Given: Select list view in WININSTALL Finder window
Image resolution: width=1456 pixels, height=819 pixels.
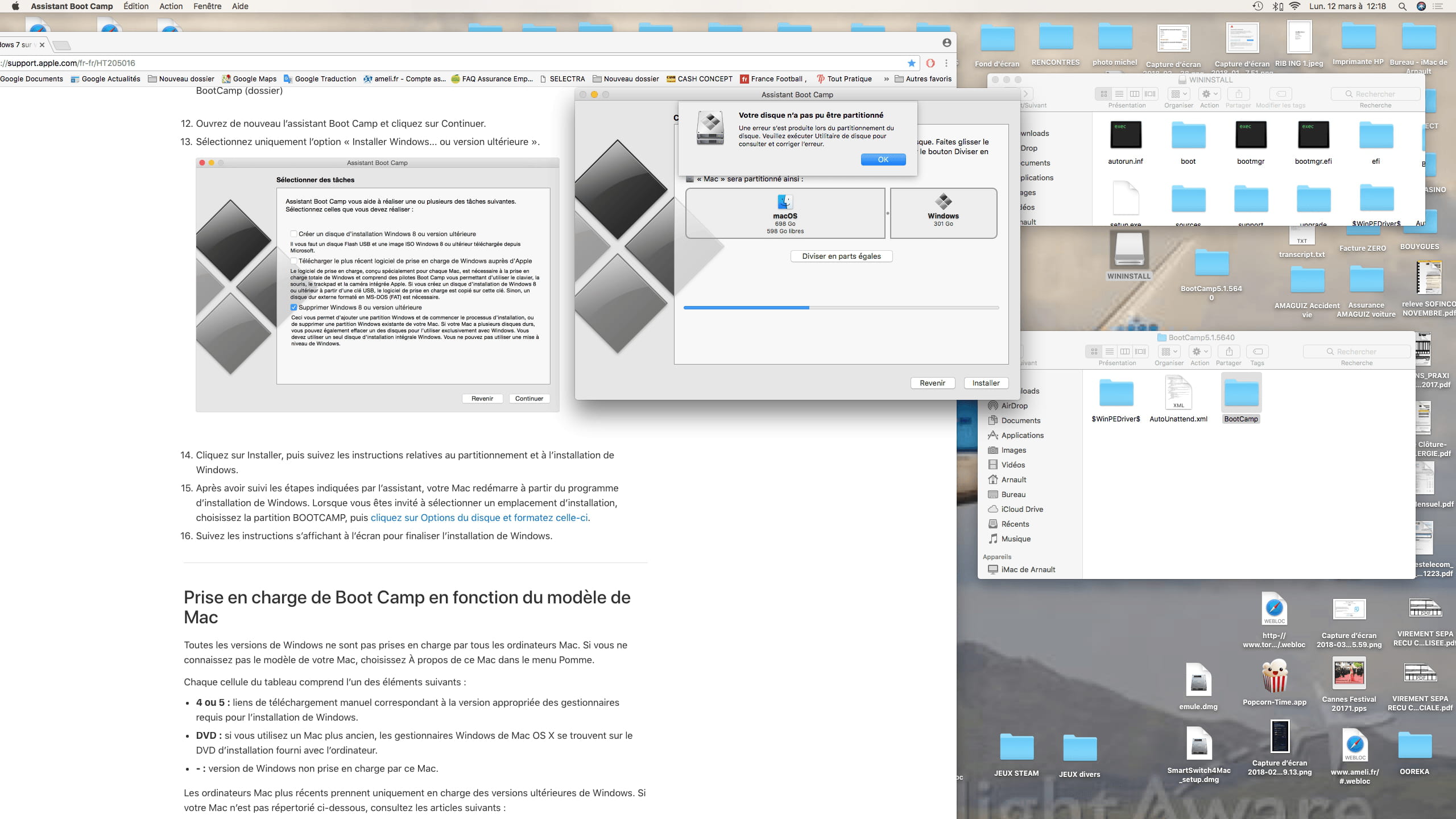Looking at the screenshot, I should 1119,94.
